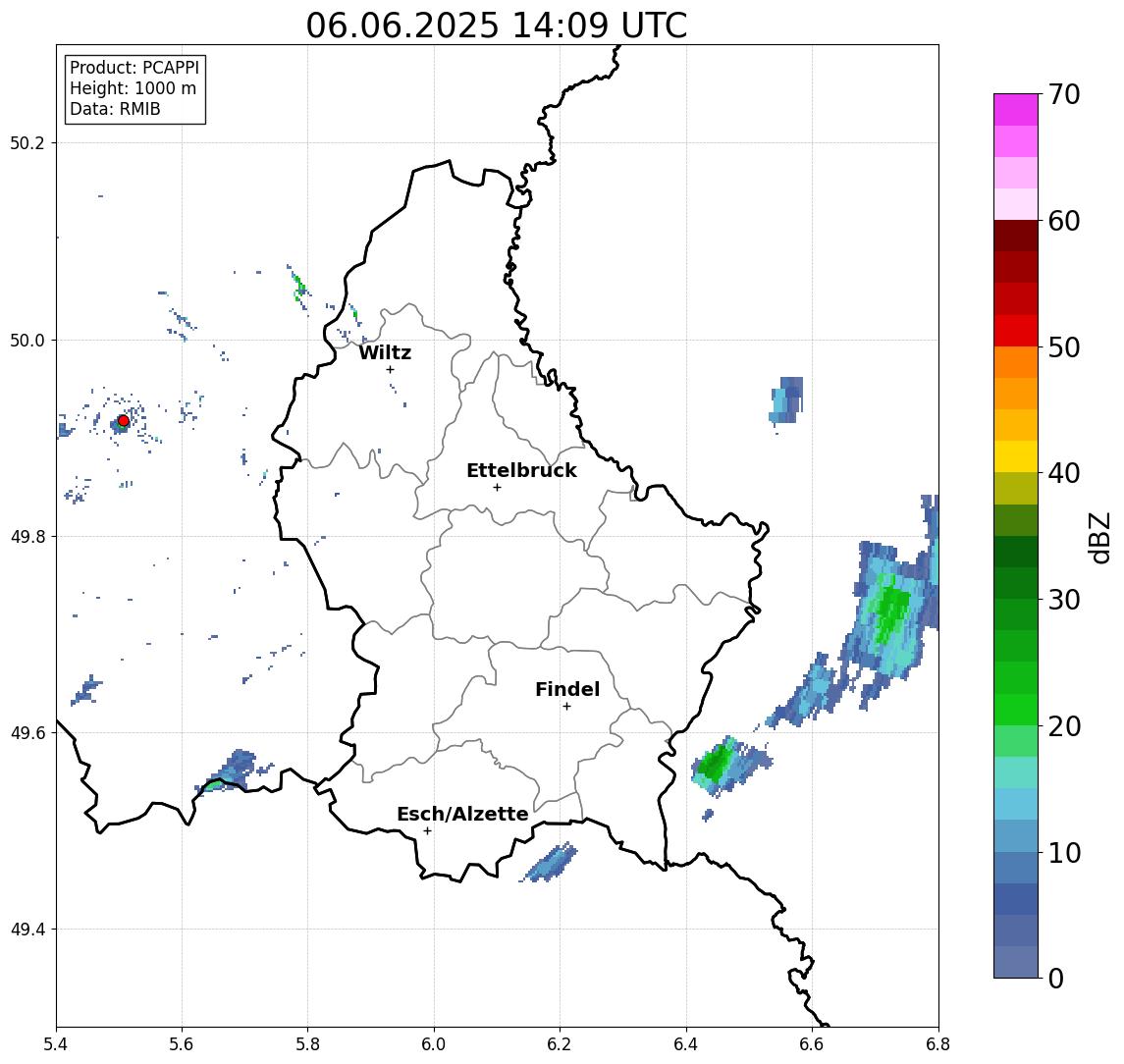1124x1064 pixels.
Task: Click the colorbar value 10
Action: pyautogui.click(x=1064, y=852)
